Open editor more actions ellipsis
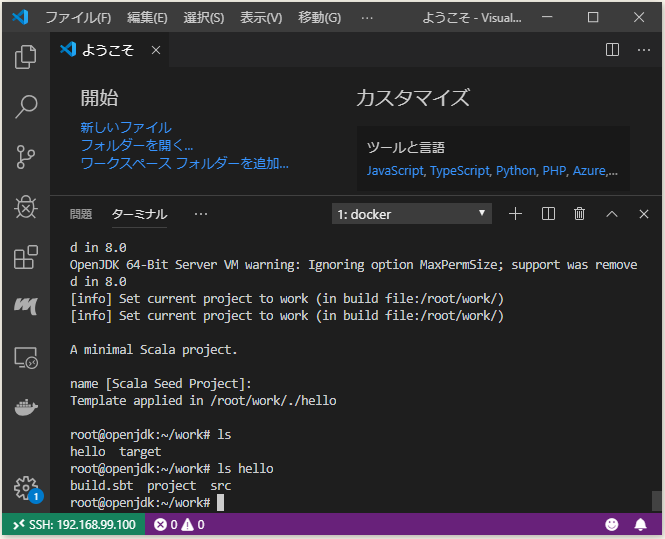Screen dimensions: 665x539 tap(644, 50)
